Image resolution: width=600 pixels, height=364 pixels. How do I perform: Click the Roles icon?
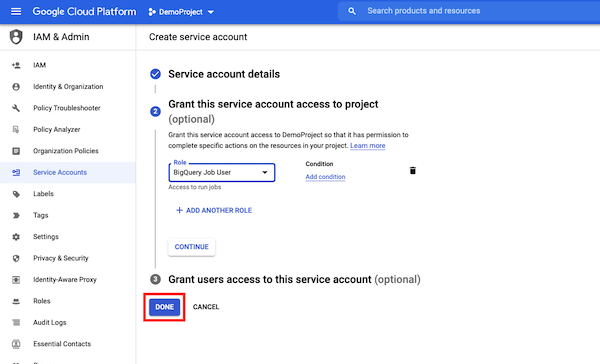tap(16, 301)
